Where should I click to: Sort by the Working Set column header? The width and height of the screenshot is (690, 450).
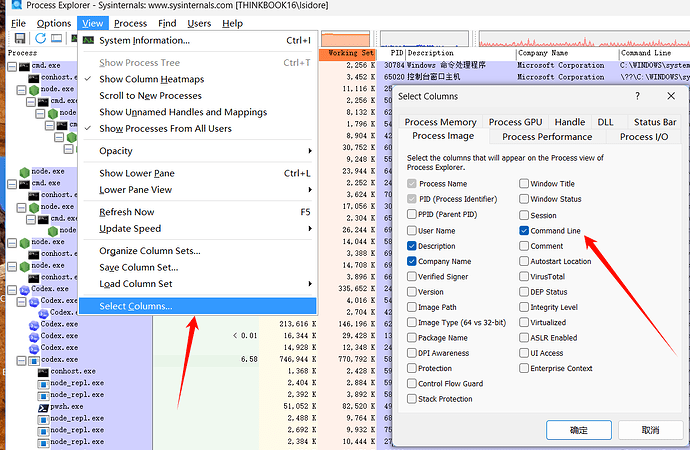pos(348,53)
